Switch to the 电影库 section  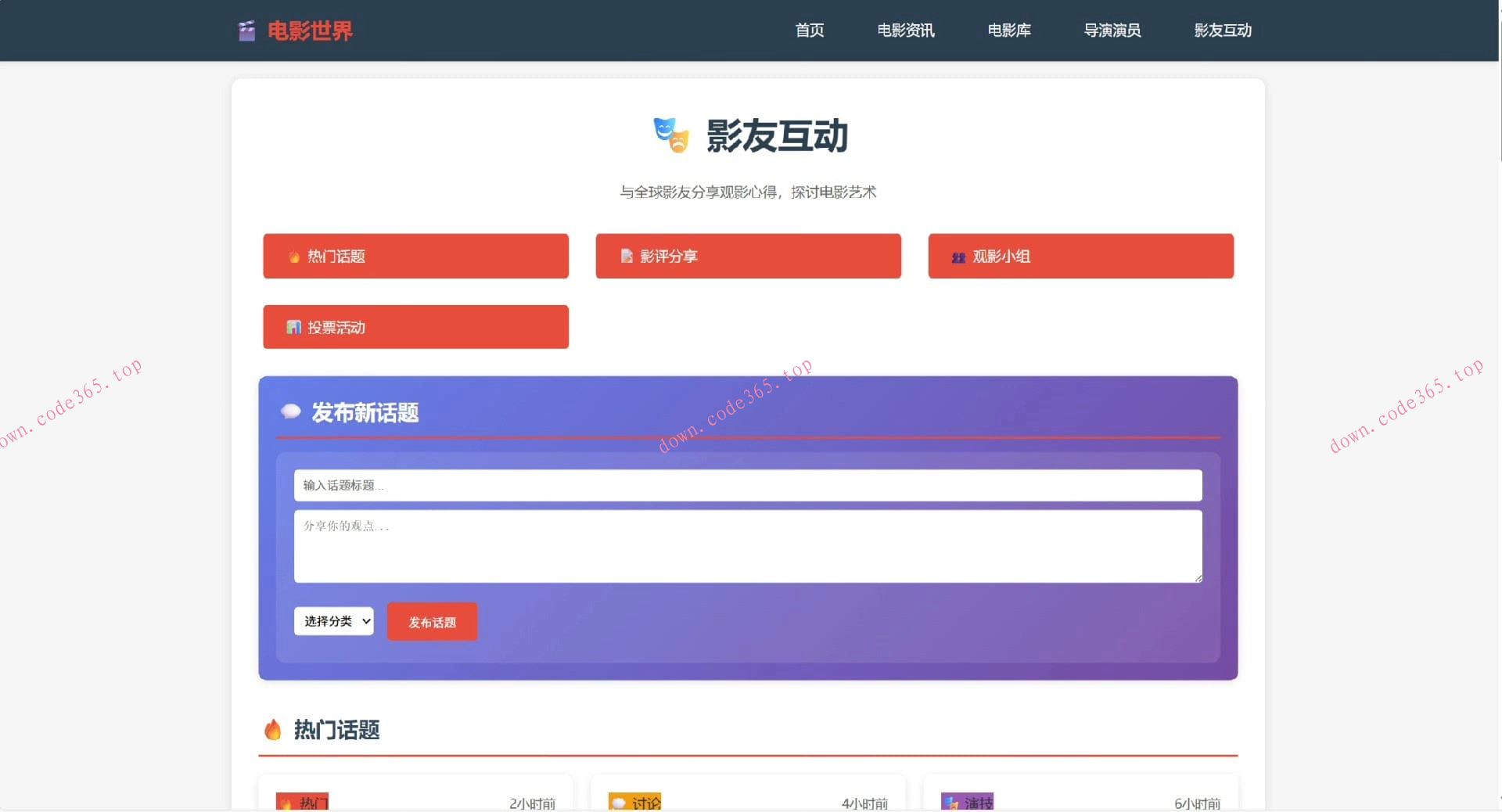(1009, 31)
